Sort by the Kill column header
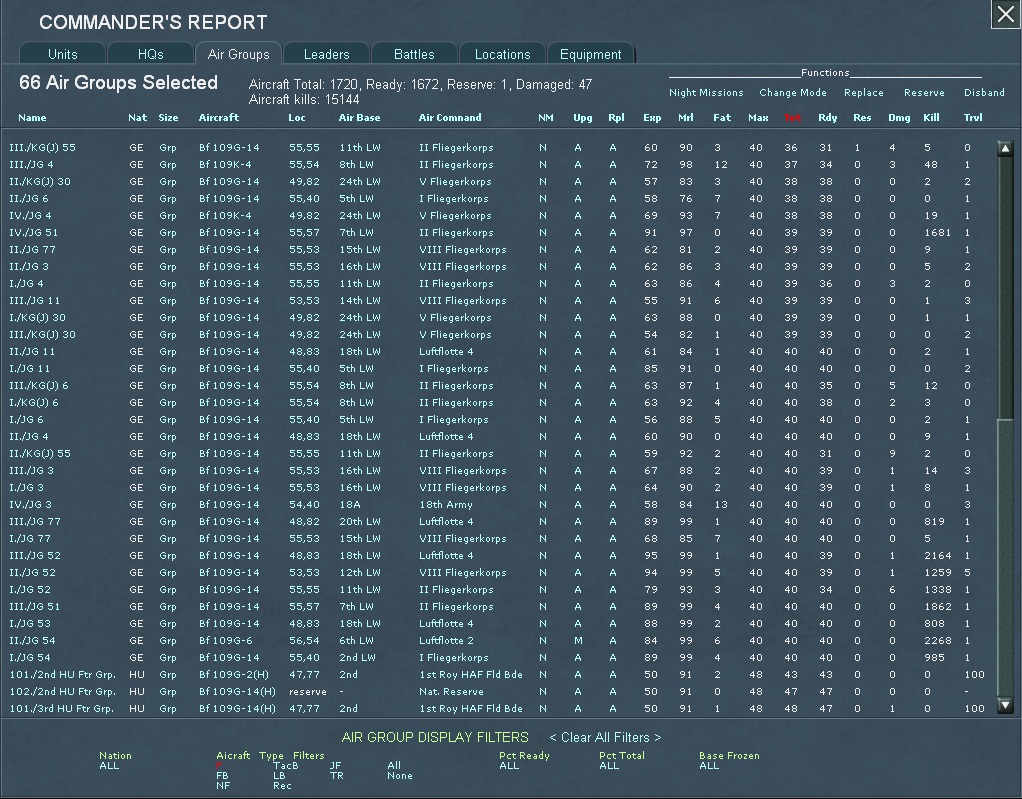1022x799 pixels. point(931,117)
